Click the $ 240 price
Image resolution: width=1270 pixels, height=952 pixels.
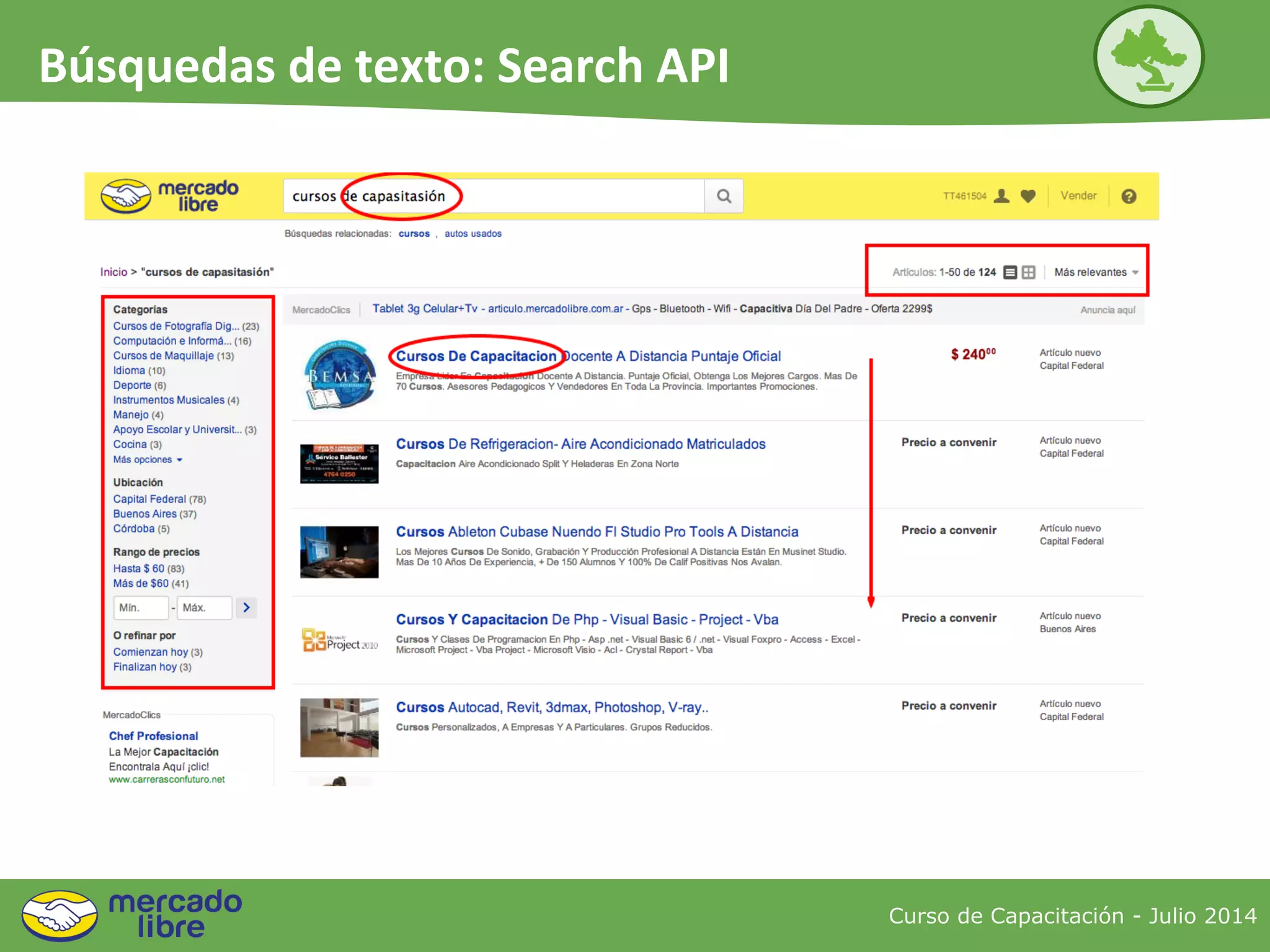(974, 354)
